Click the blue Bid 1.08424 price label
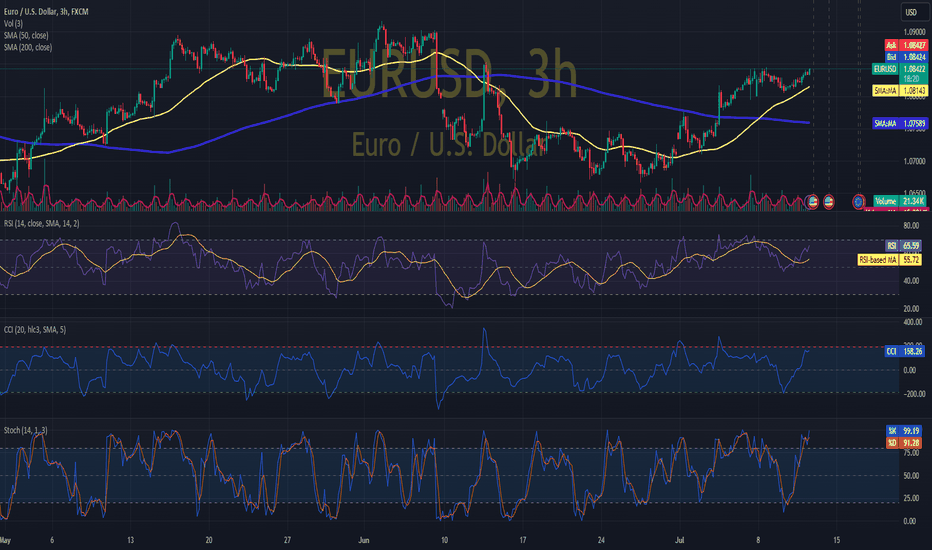Screen dimensions: 932x550 coord(906,57)
